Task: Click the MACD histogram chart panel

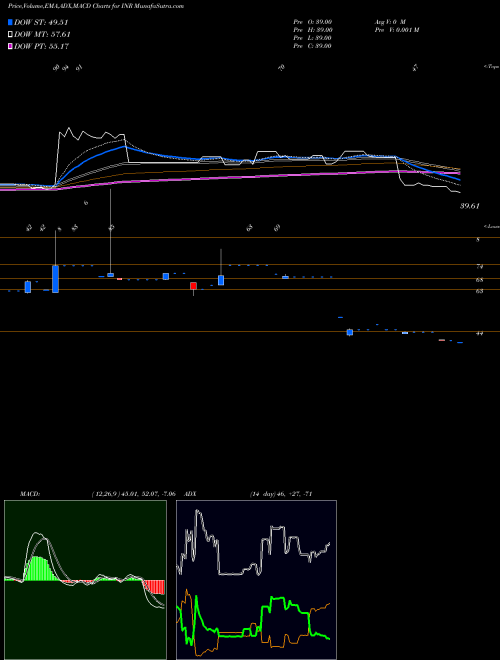Action: click(85, 580)
